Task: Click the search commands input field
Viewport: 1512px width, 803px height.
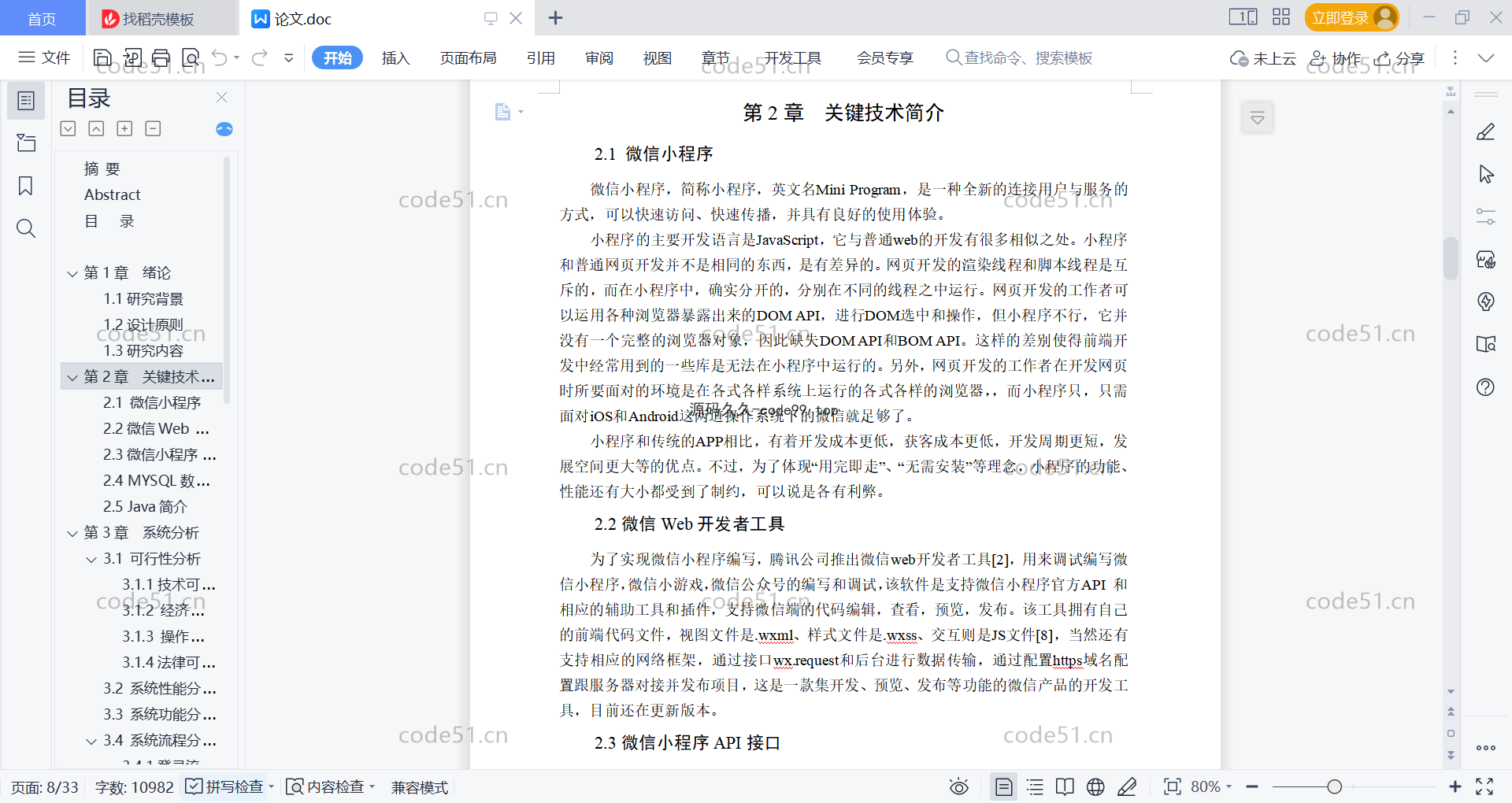Action: click(x=1020, y=57)
